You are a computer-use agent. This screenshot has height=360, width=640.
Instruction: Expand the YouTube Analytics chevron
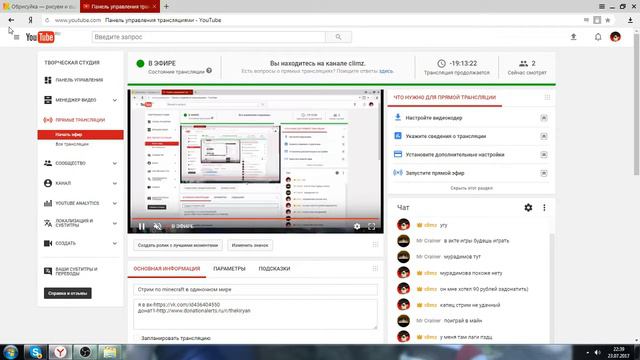115,203
